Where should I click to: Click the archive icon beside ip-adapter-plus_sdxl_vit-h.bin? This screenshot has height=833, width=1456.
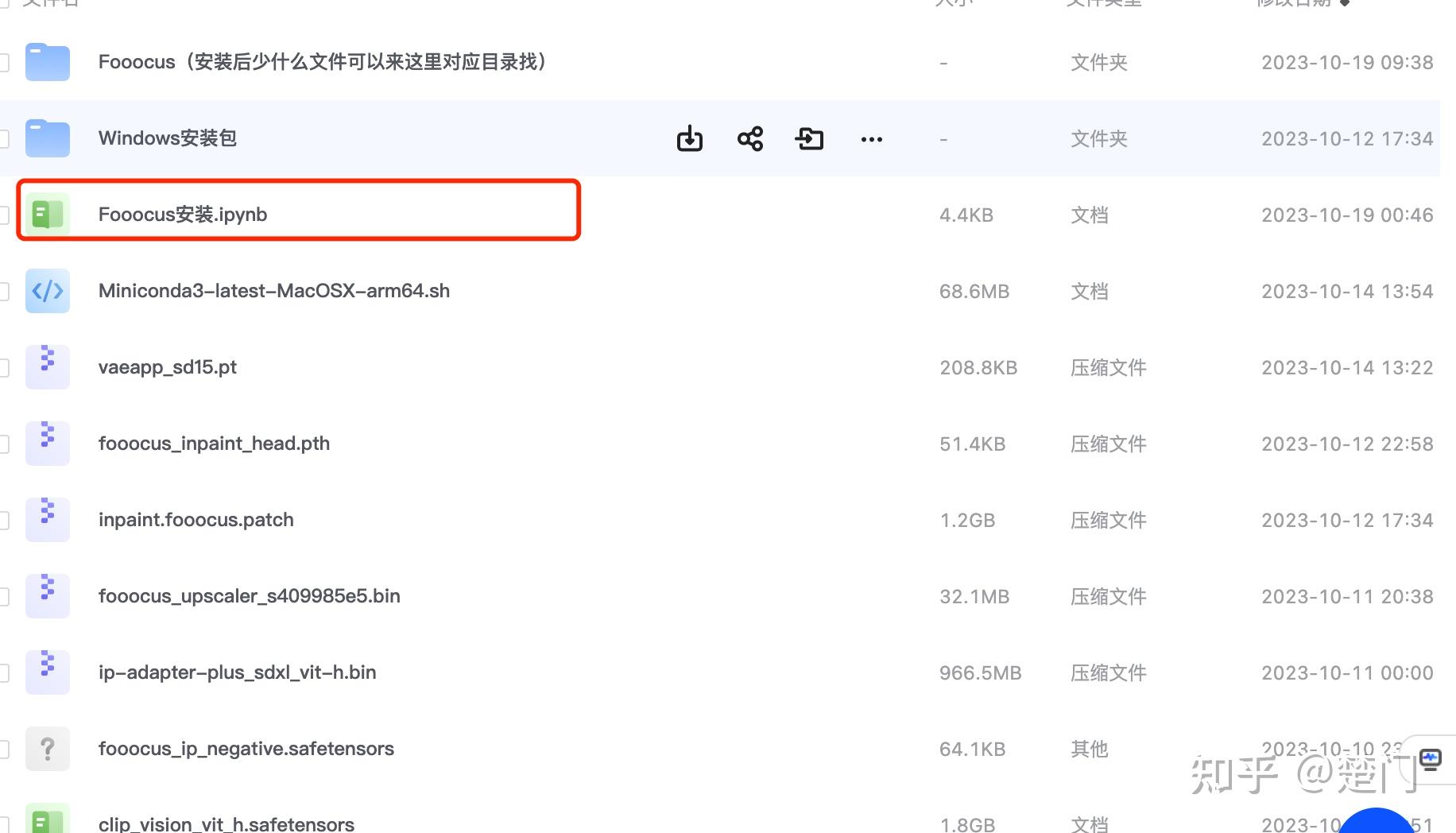pos(48,672)
